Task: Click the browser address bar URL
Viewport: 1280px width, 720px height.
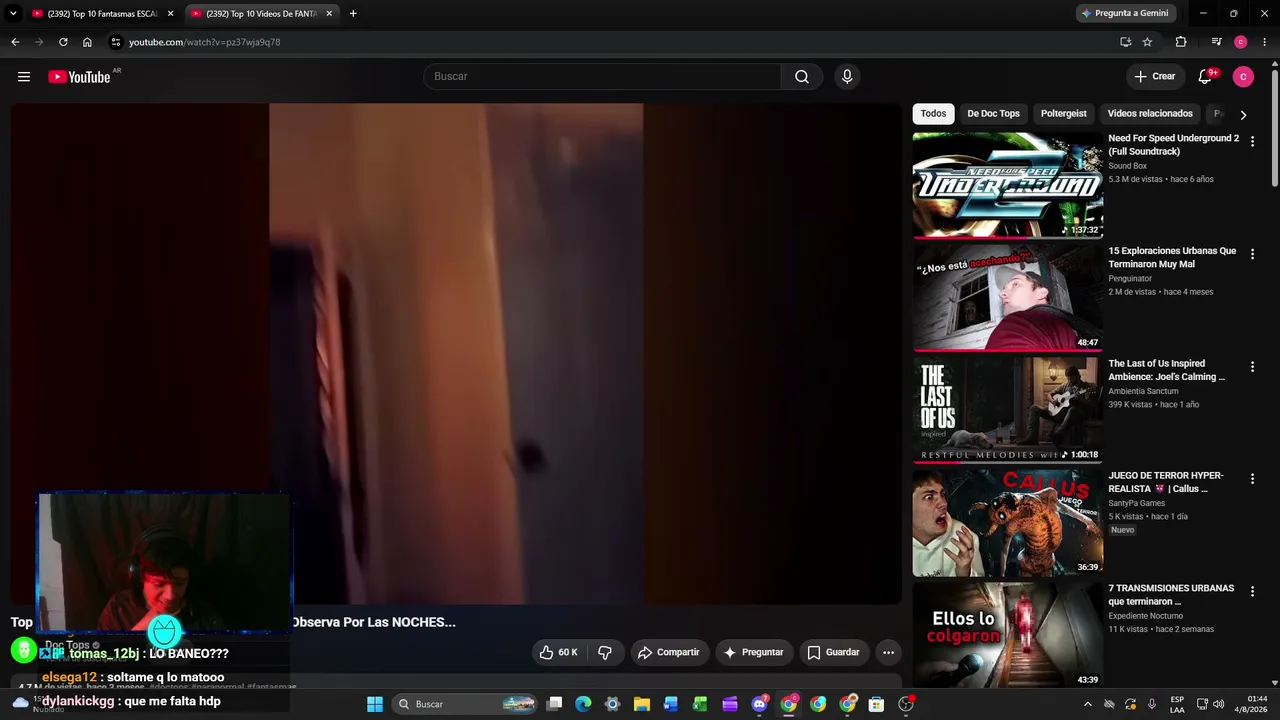Action: click(x=205, y=42)
